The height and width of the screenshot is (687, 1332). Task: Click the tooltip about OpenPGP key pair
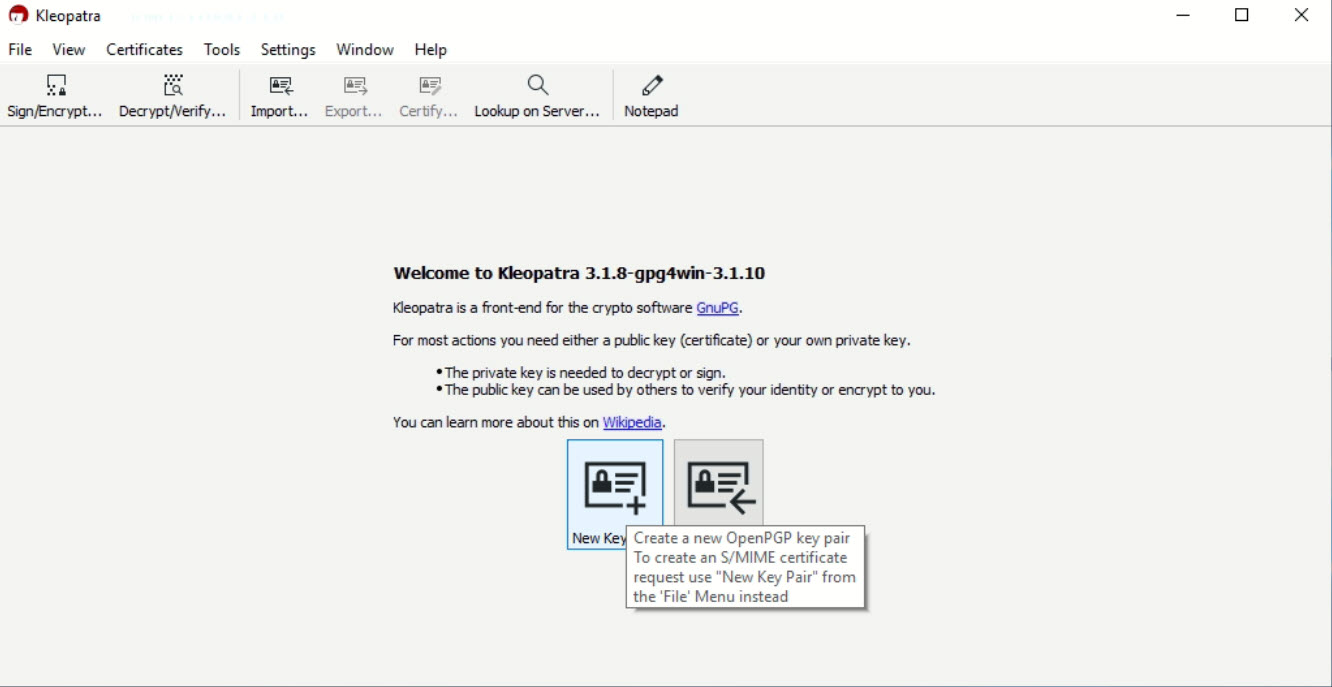pyautogui.click(x=745, y=567)
